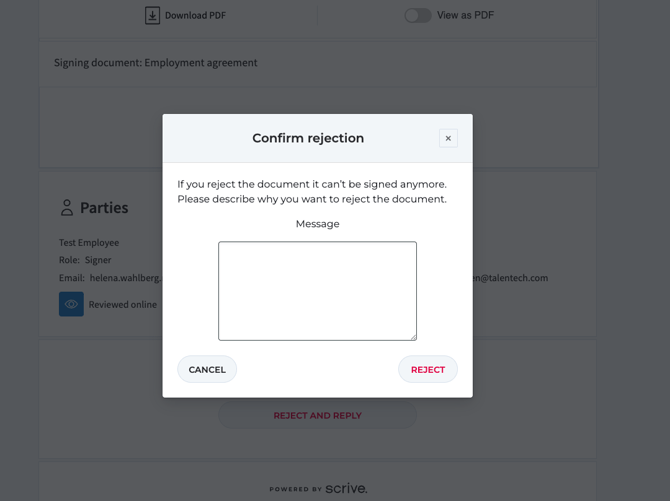Click the Download PDF text link
The height and width of the screenshot is (501, 670).
point(195,15)
